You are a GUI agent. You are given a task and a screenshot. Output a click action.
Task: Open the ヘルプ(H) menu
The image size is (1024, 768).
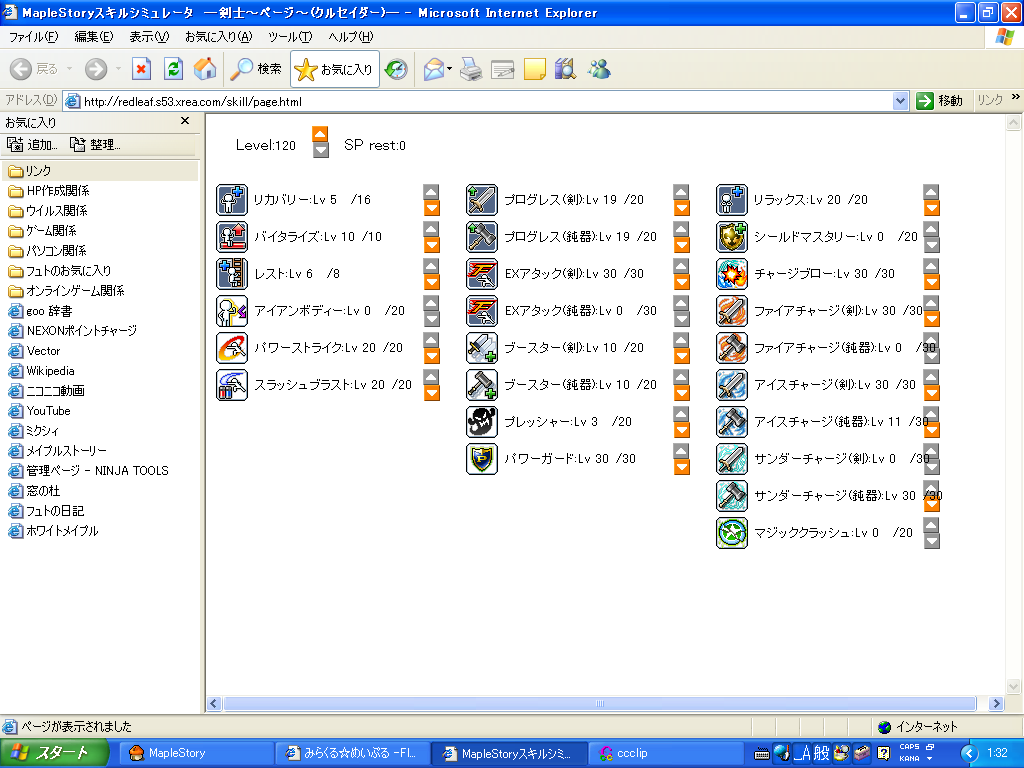point(351,37)
